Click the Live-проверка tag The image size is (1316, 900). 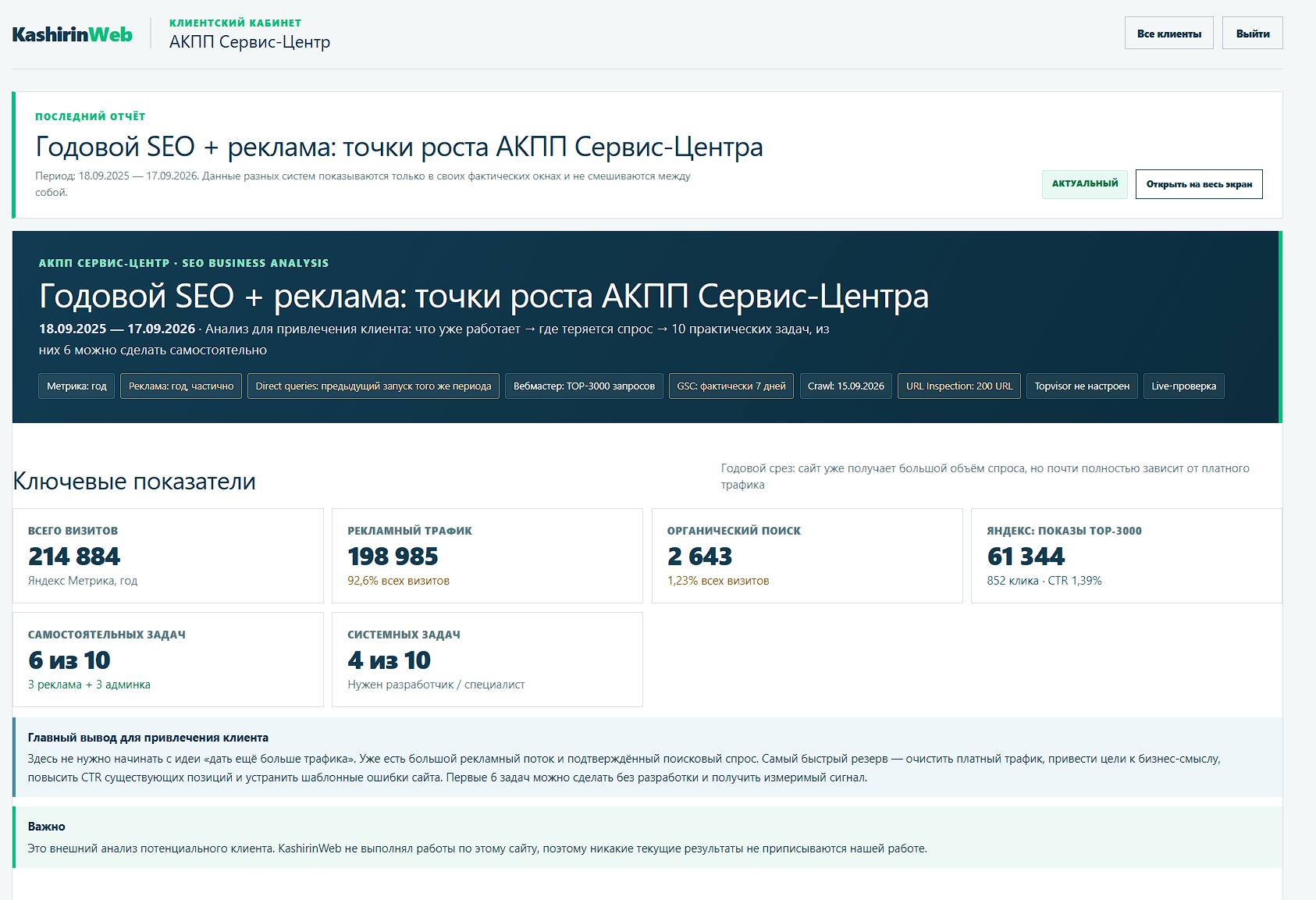1183,386
